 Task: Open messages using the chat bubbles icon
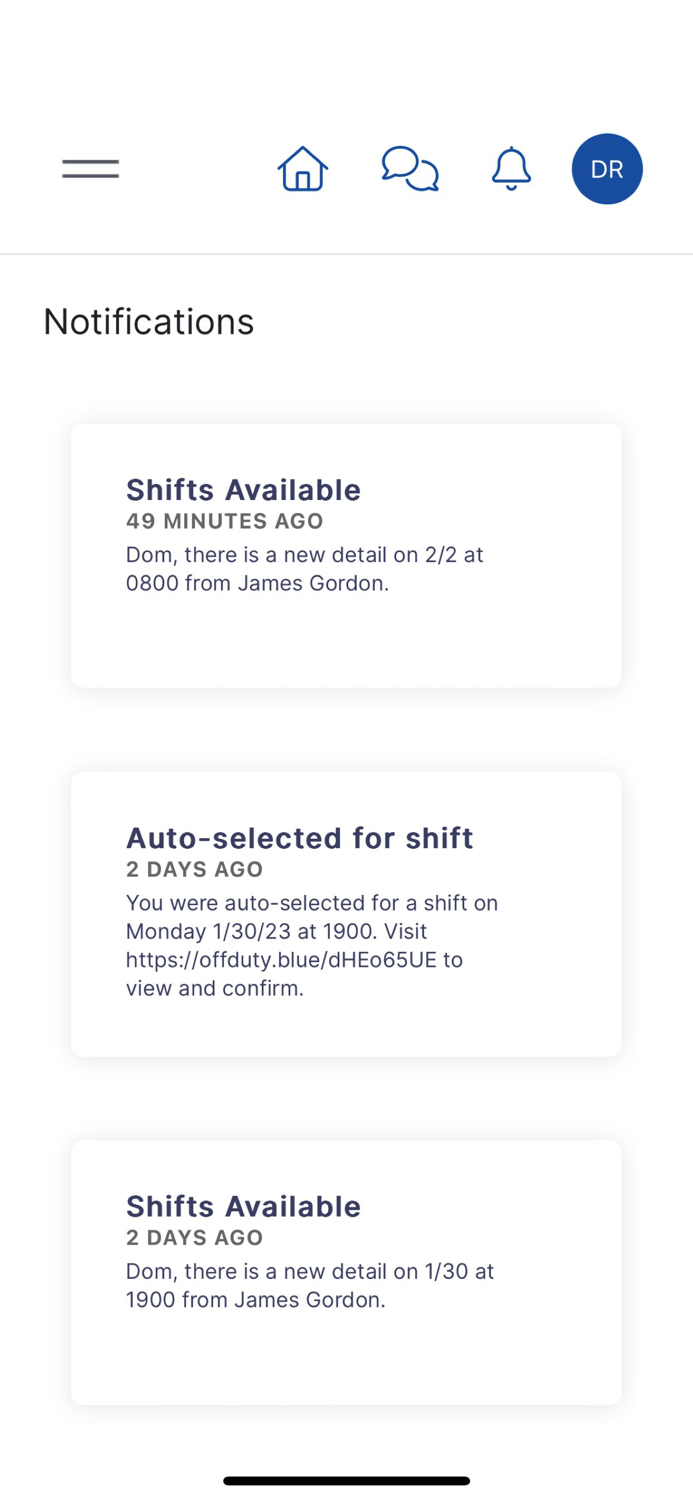pos(410,168)
